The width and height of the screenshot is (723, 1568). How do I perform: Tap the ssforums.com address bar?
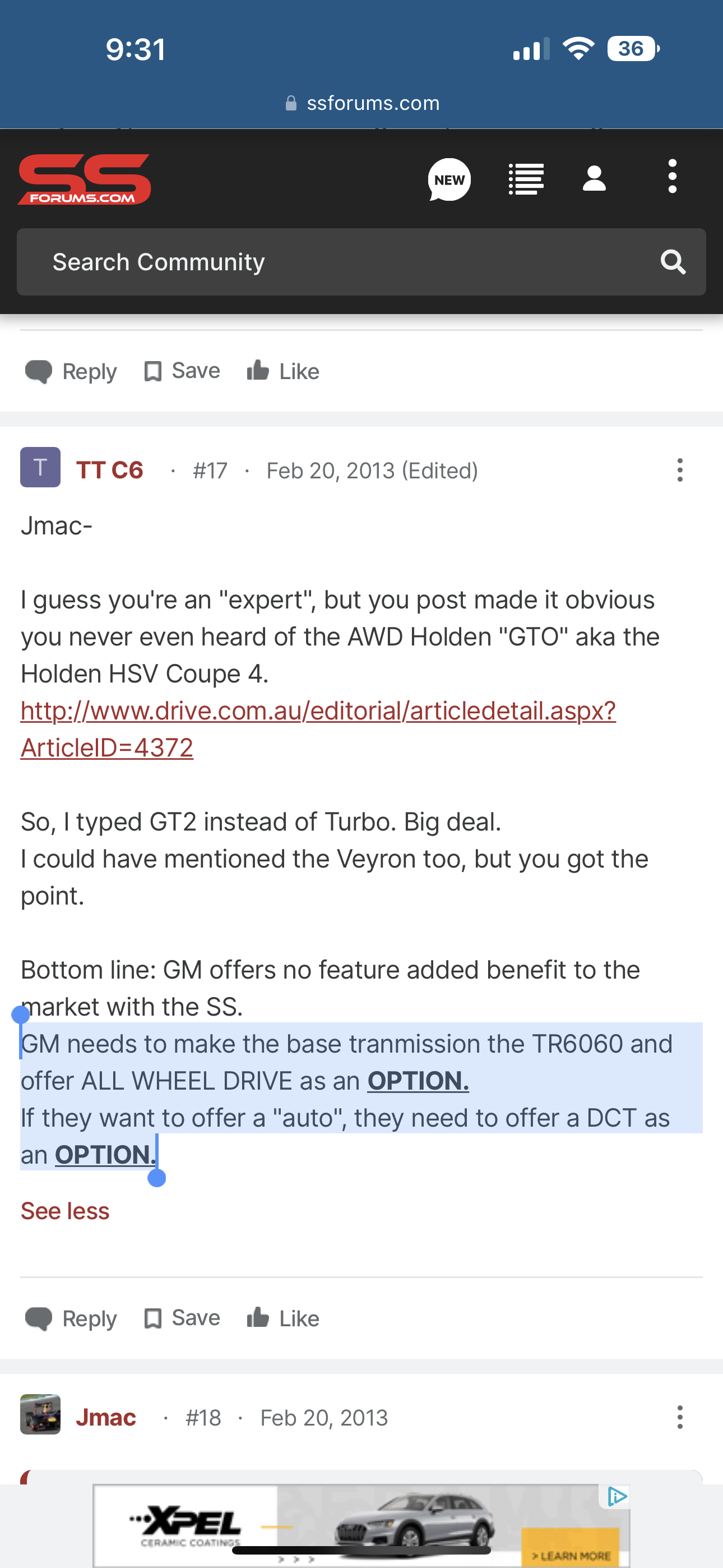[363, 104]
